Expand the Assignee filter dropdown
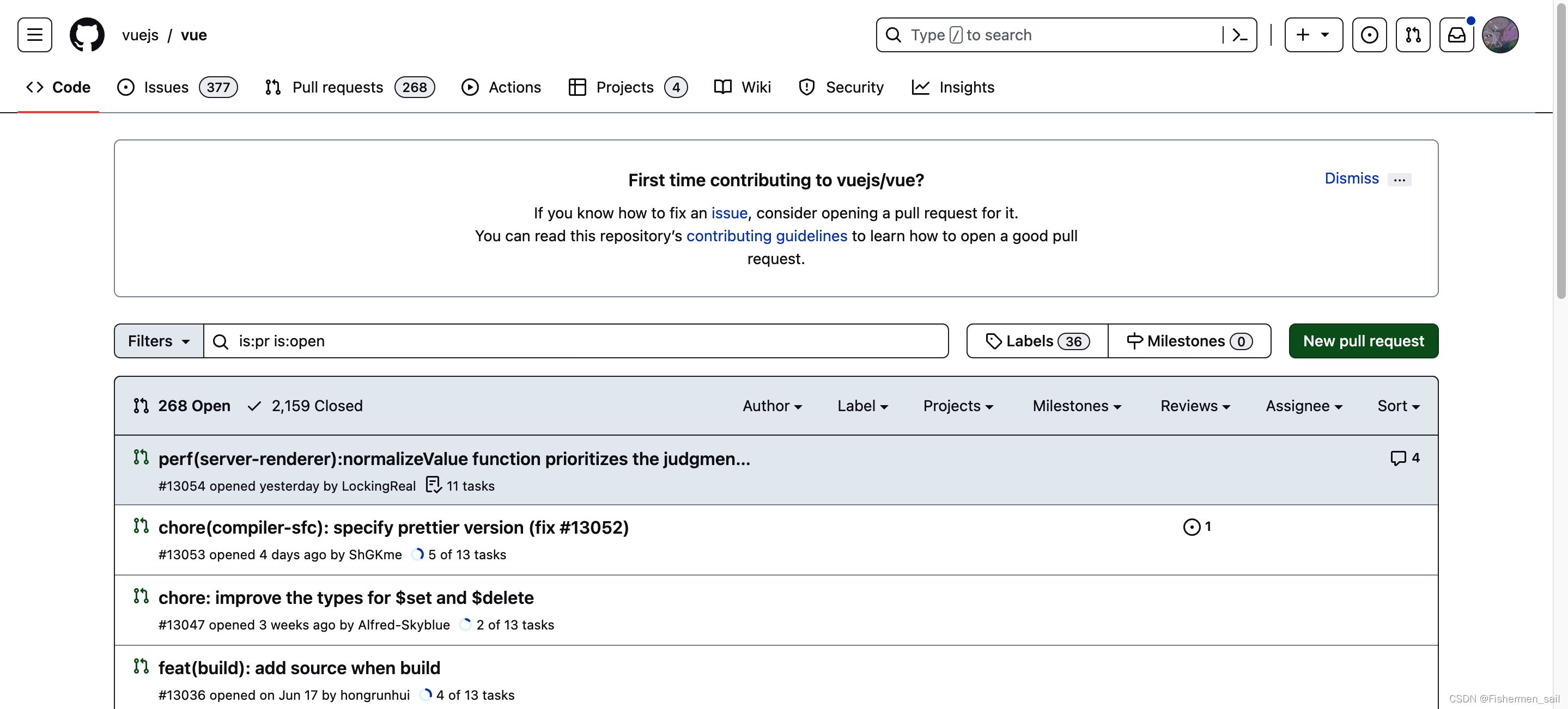The image size is (1568, 709). point(1304,406)
